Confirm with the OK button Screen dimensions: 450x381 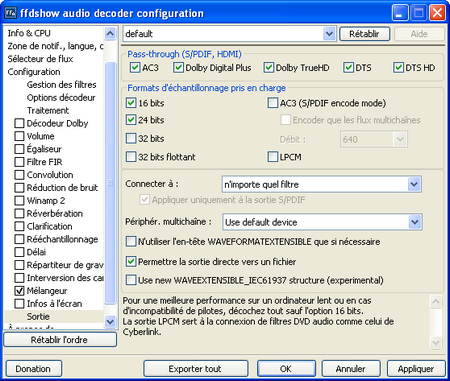click(x=286, y=369)
